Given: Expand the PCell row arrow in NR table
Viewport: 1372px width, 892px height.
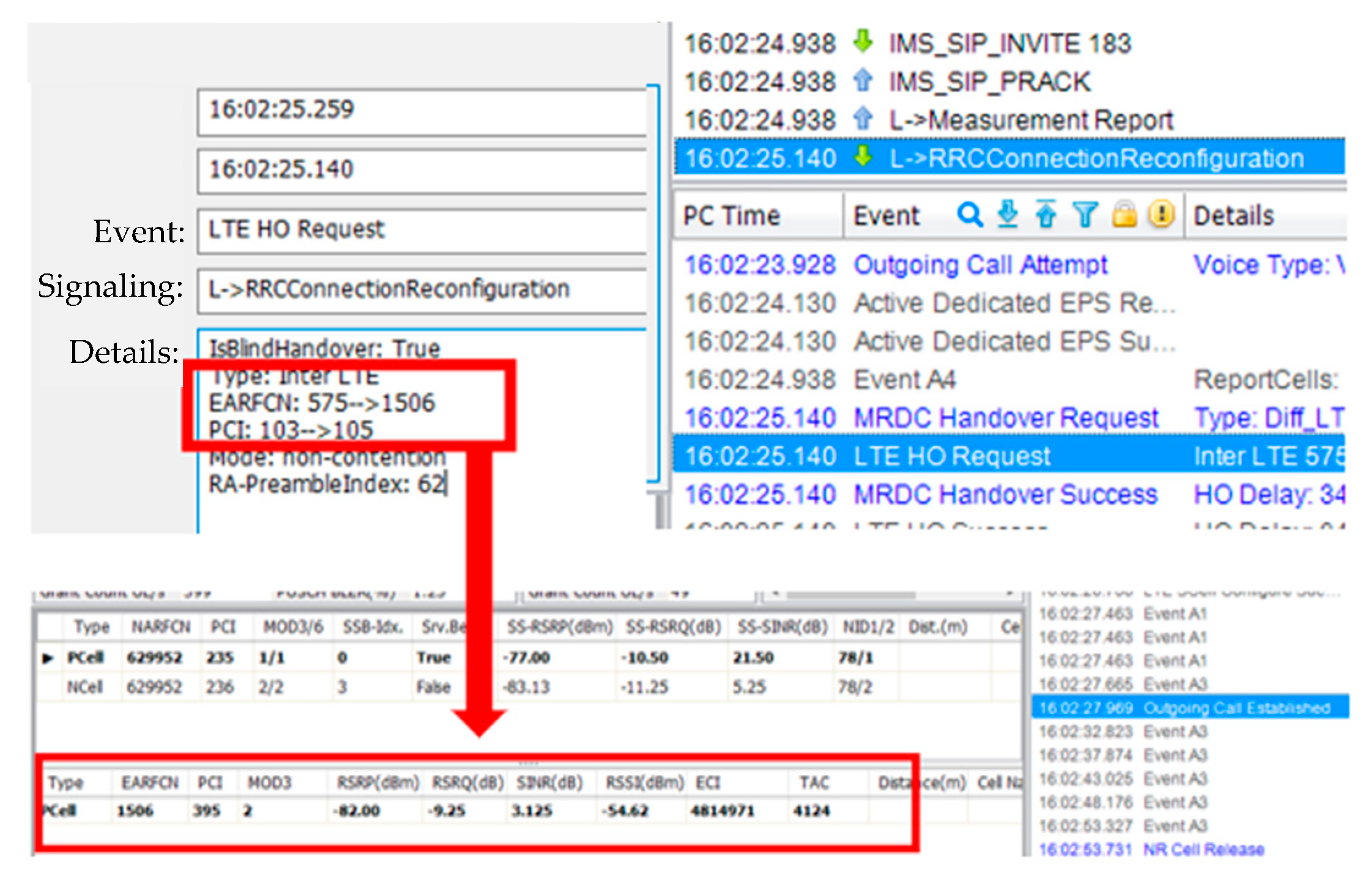Looking at the screenshot, I should (x=48, y=658).
